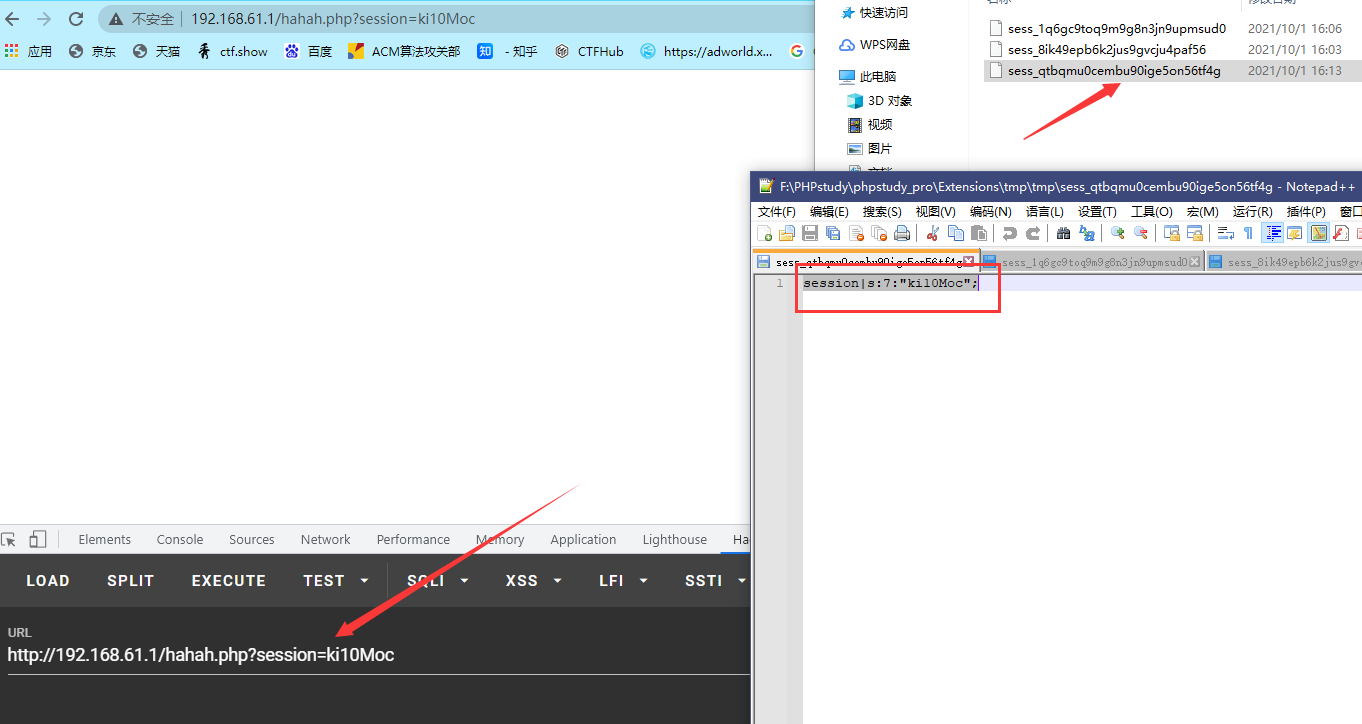Zoom out on Notepad++ editor text
Viewport: 1362px width, 724px height.
(1141, 233)
